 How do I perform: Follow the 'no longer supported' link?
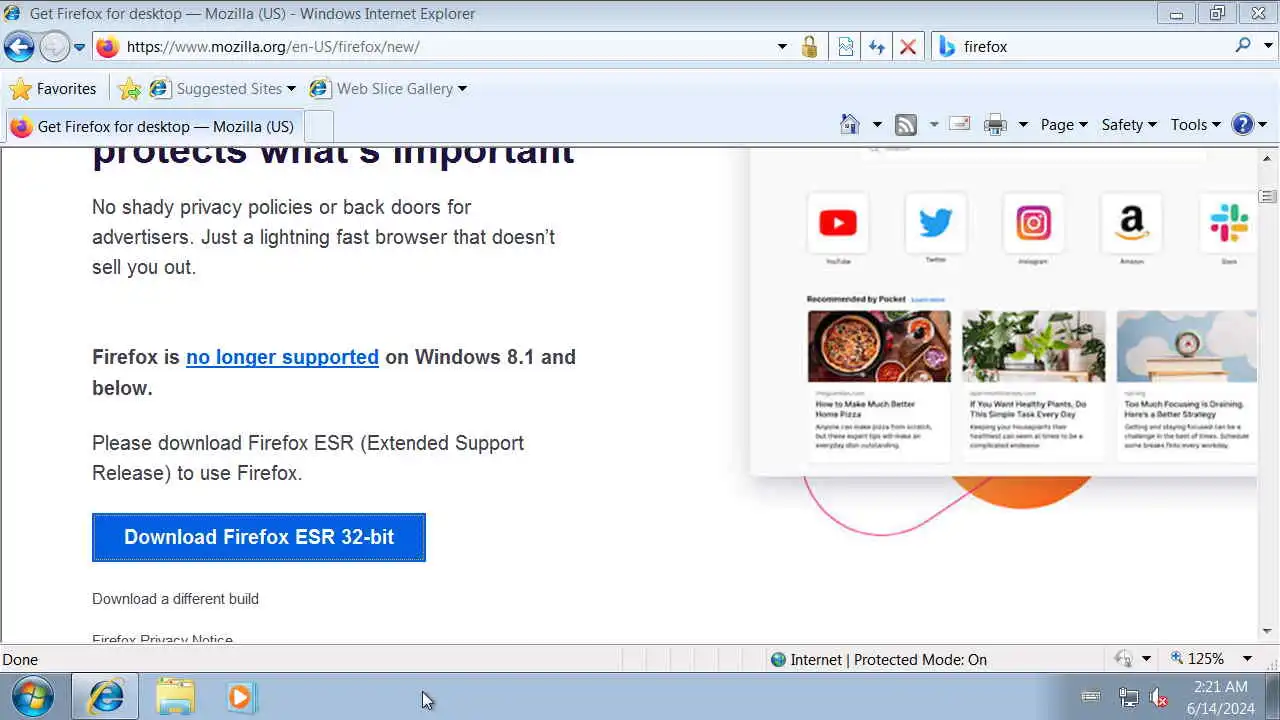coord(282,357)
